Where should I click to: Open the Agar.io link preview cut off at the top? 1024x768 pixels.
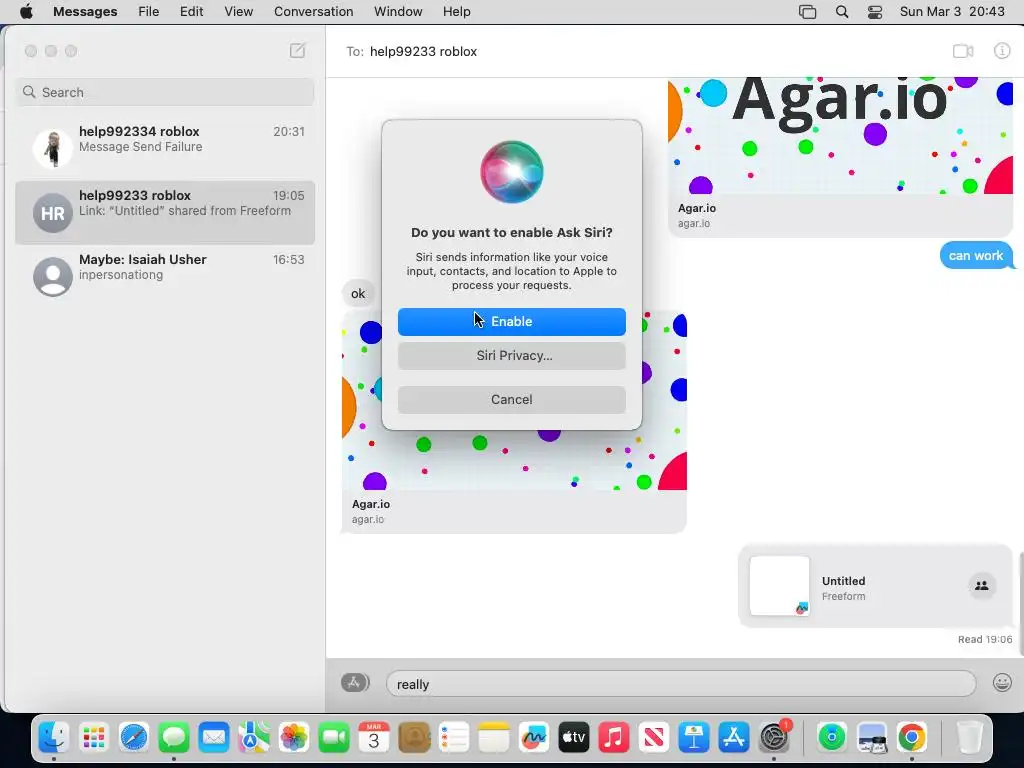(840, 157)
